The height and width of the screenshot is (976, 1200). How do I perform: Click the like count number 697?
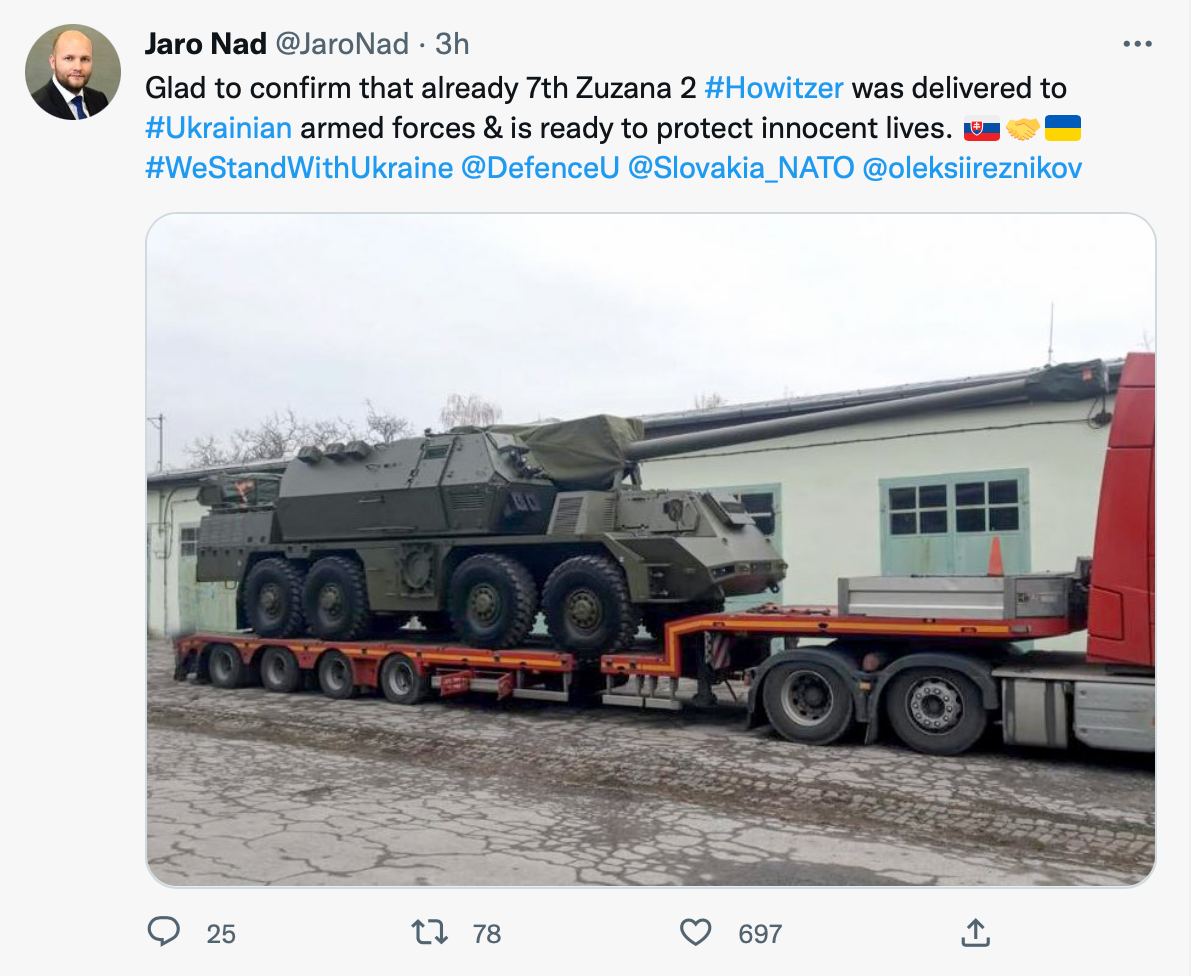click(760, 934)
